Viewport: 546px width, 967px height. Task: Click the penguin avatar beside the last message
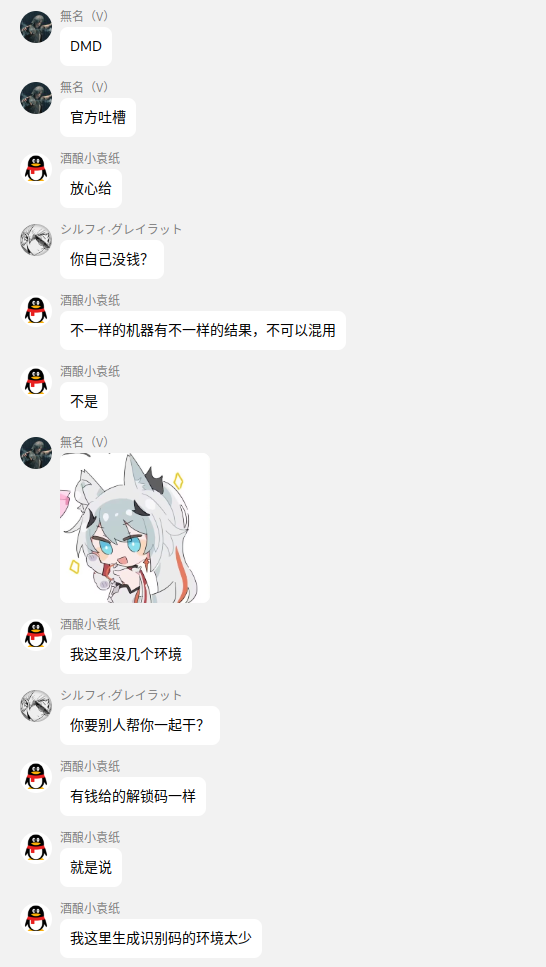36,919
